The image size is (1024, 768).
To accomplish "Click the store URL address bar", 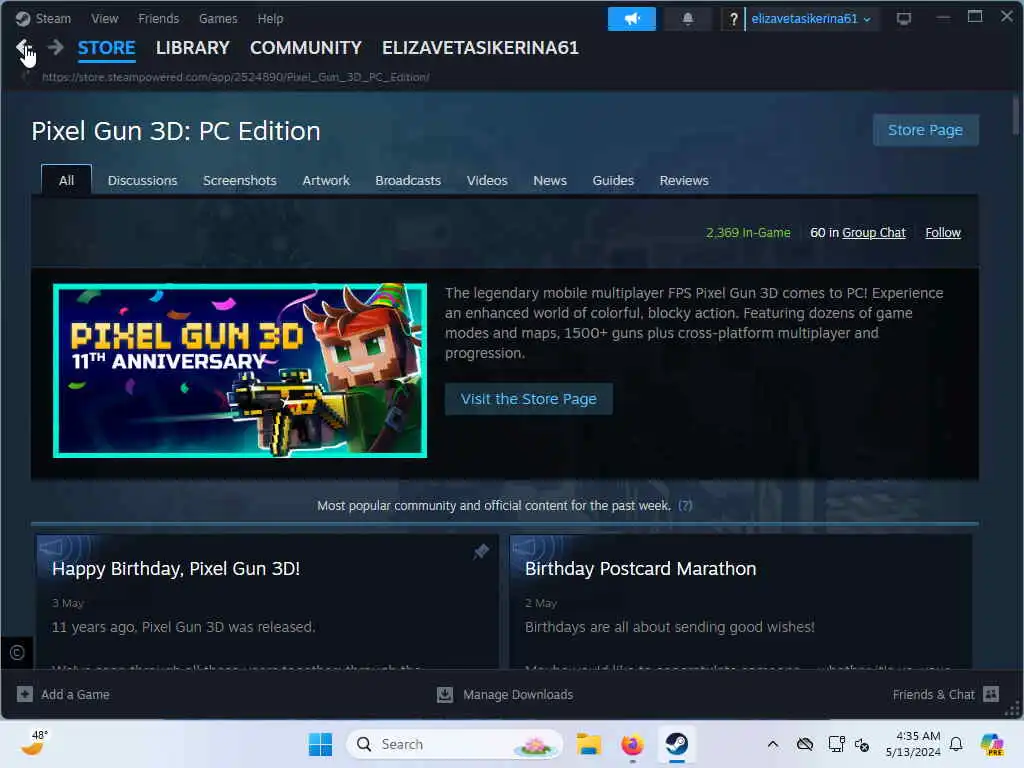I will pos(236,77).
